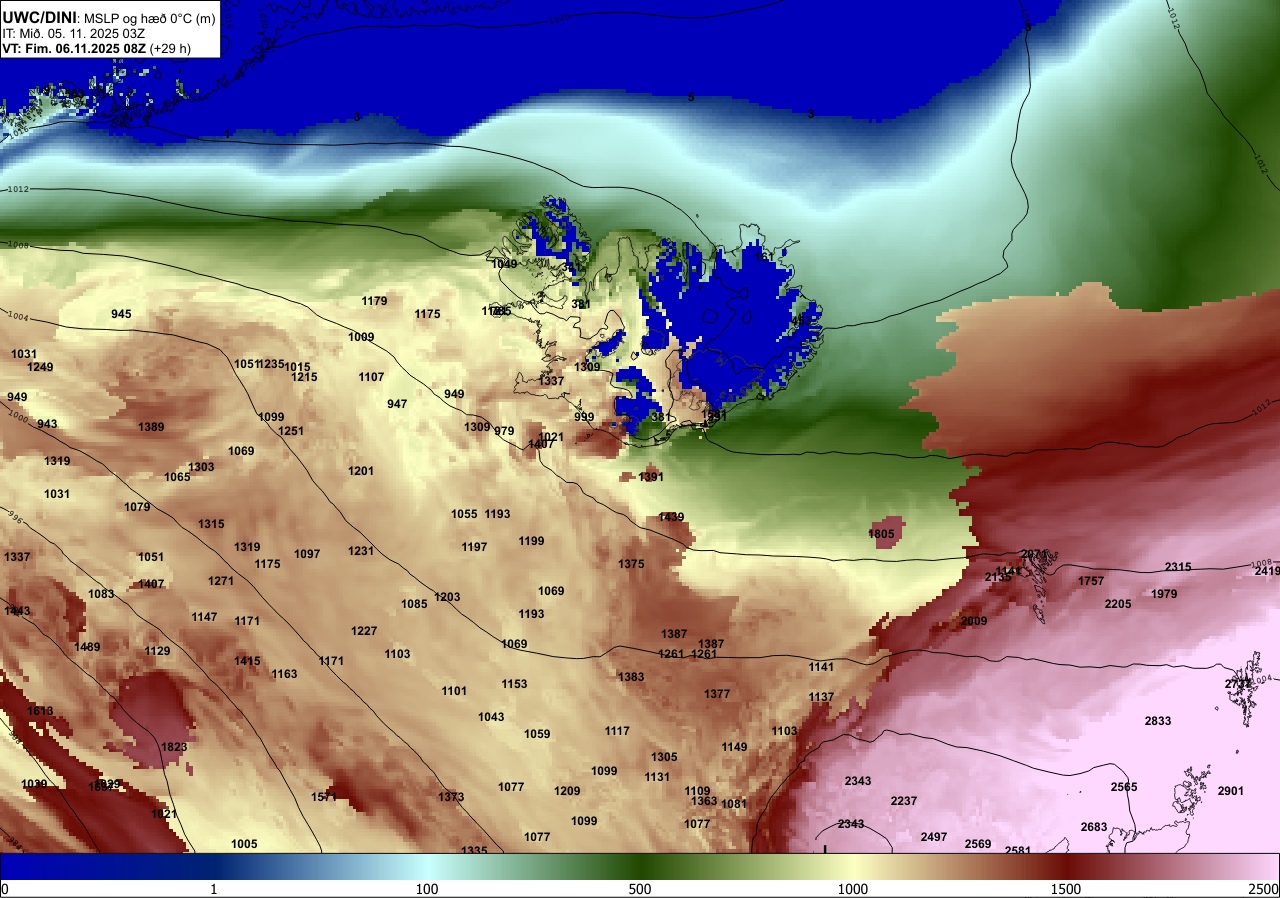
Task: Click the map value '1009'
Action: (361, 337)
